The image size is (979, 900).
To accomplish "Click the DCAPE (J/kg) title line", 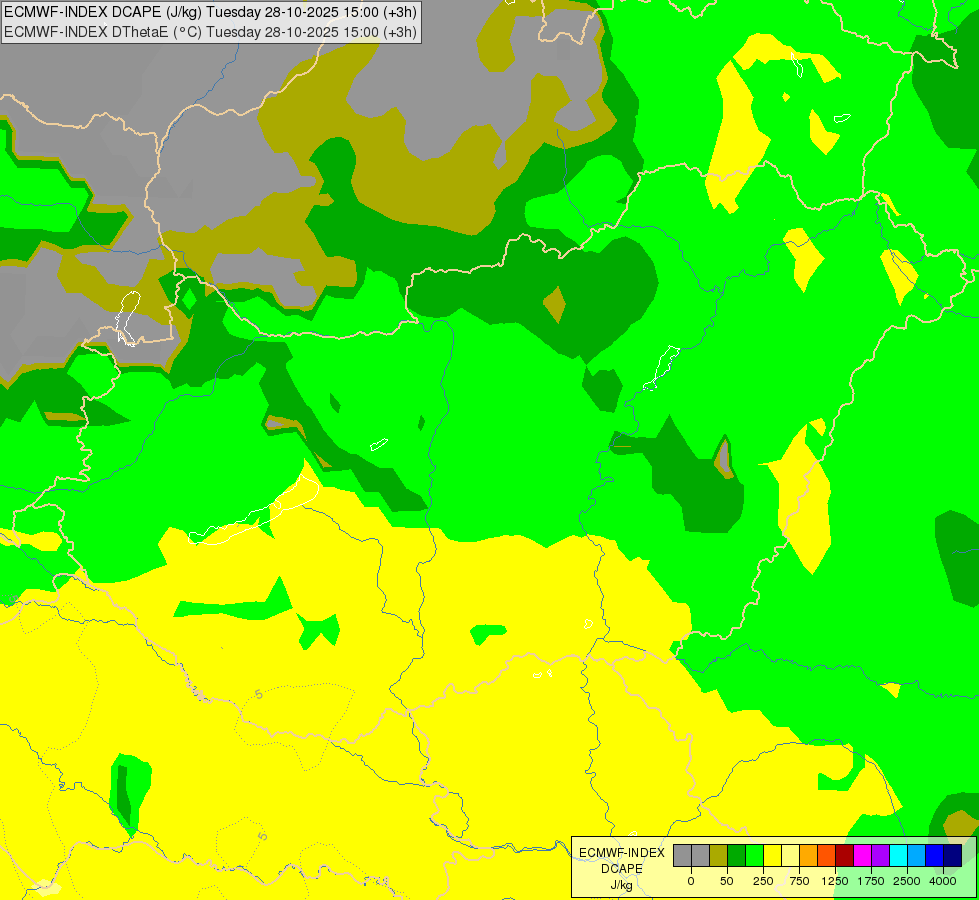I will click(210, 12).
